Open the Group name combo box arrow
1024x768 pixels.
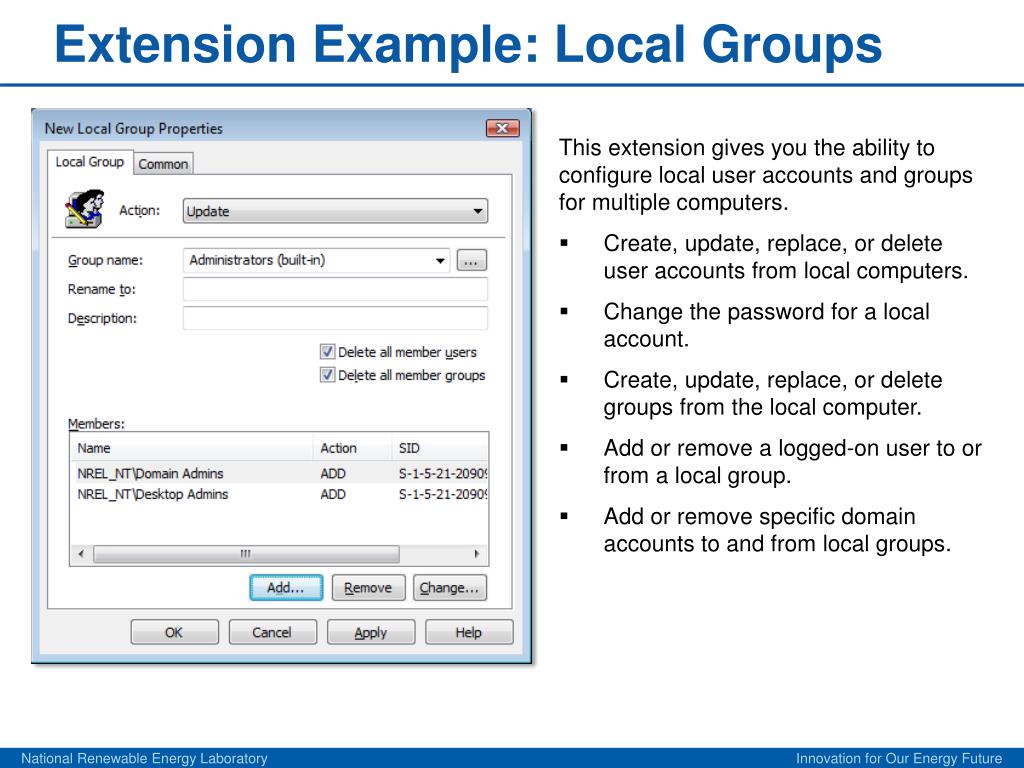(441, 261)
